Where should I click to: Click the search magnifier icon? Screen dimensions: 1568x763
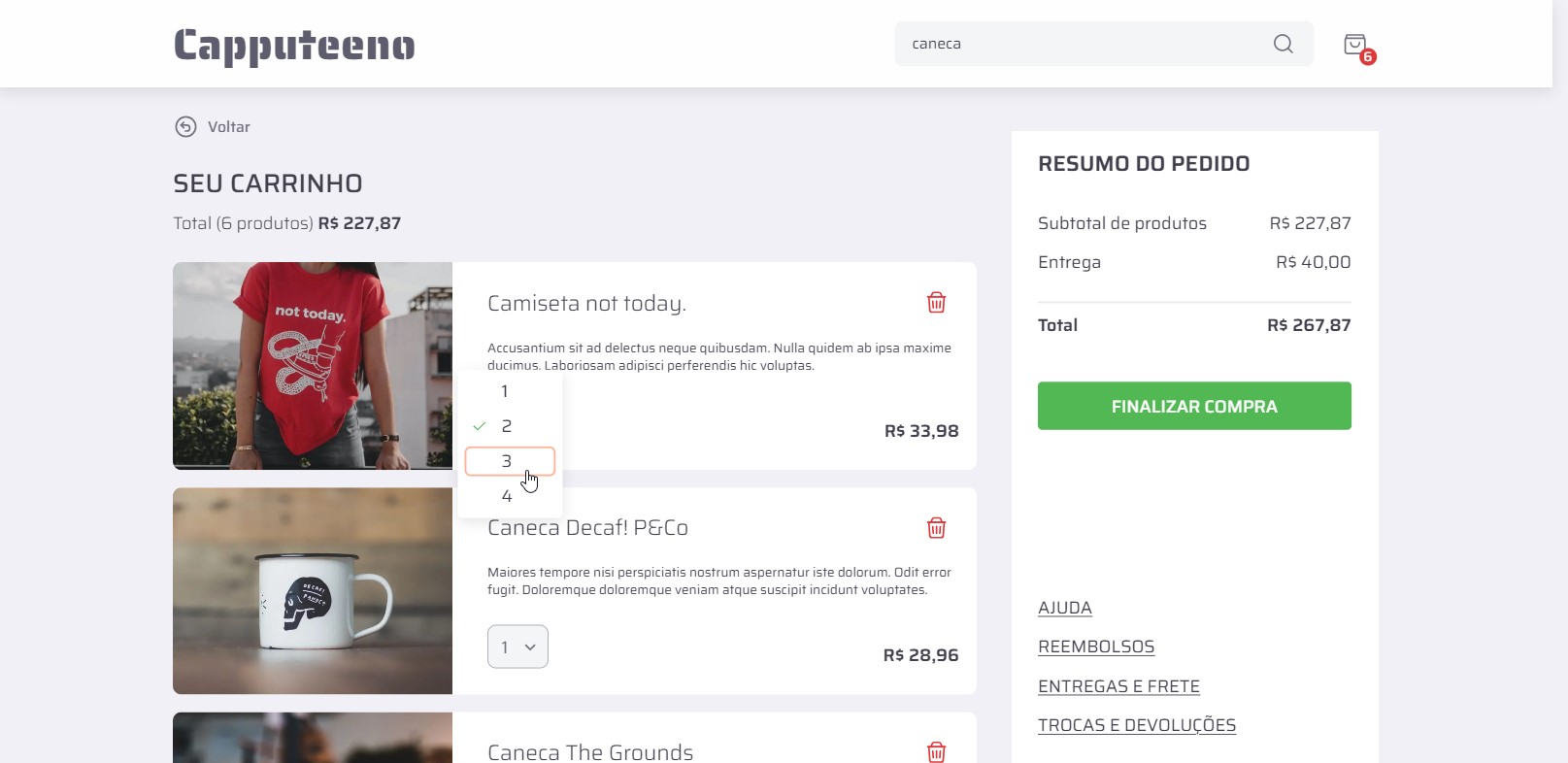tap(1283, 44)
